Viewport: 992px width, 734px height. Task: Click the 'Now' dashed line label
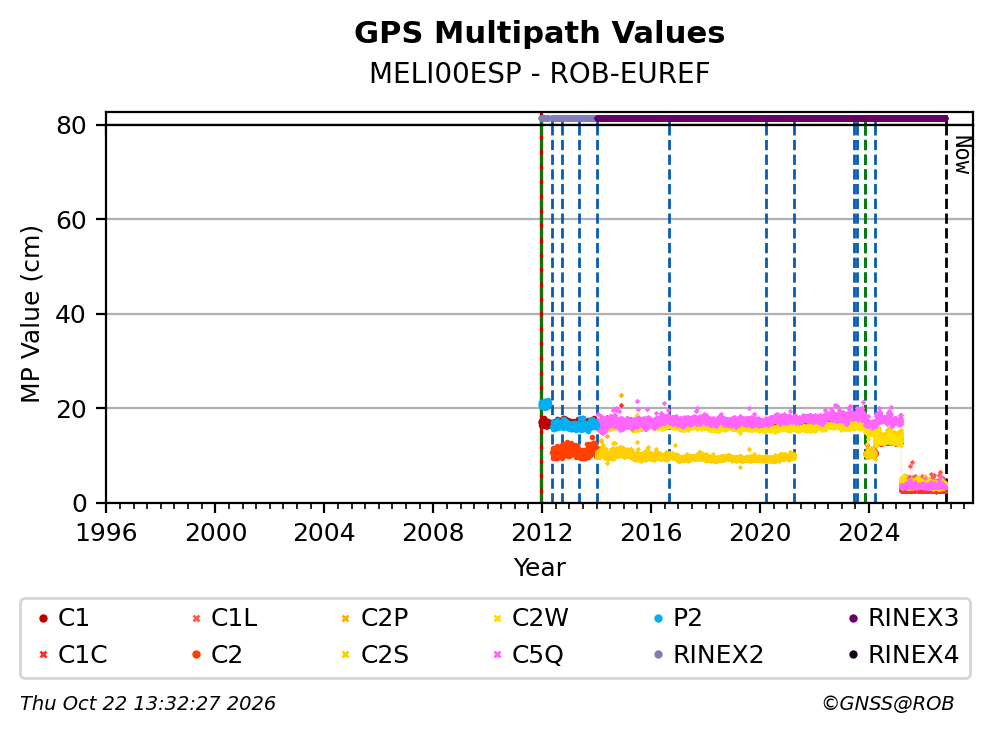coord(962,155)
